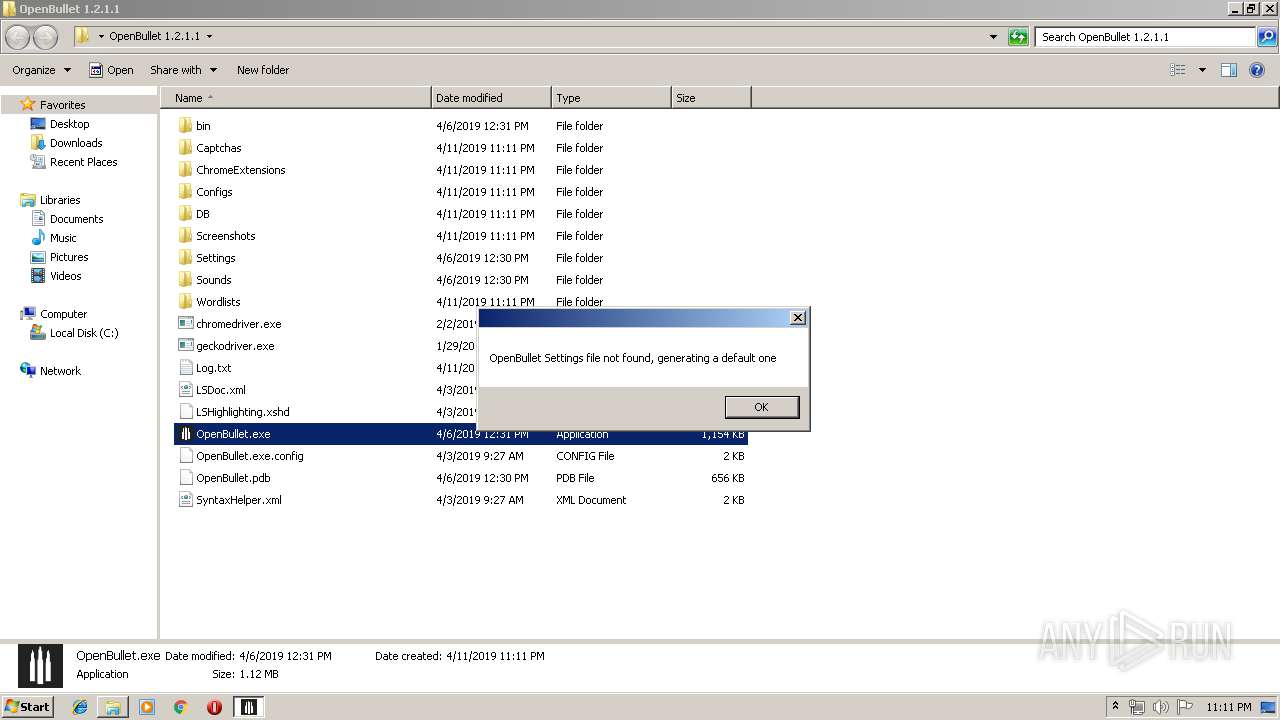The height and width of the screenshot is (720, 1280).
Task: Select Network in the navigation pane
Action: (x=60, y=371)
